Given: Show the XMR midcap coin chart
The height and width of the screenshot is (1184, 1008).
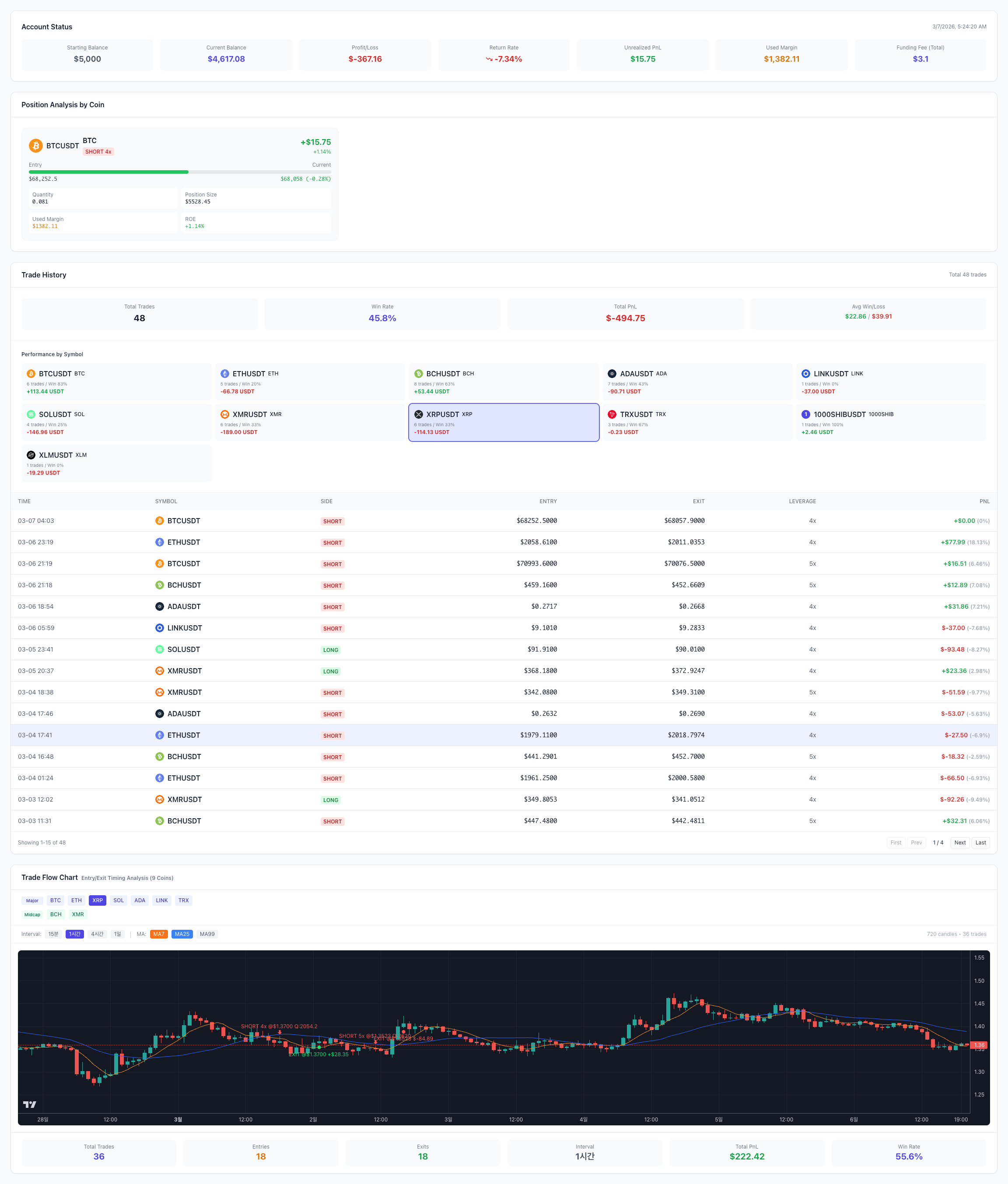Looking at the screenshot, I should [x=78, y=914].
